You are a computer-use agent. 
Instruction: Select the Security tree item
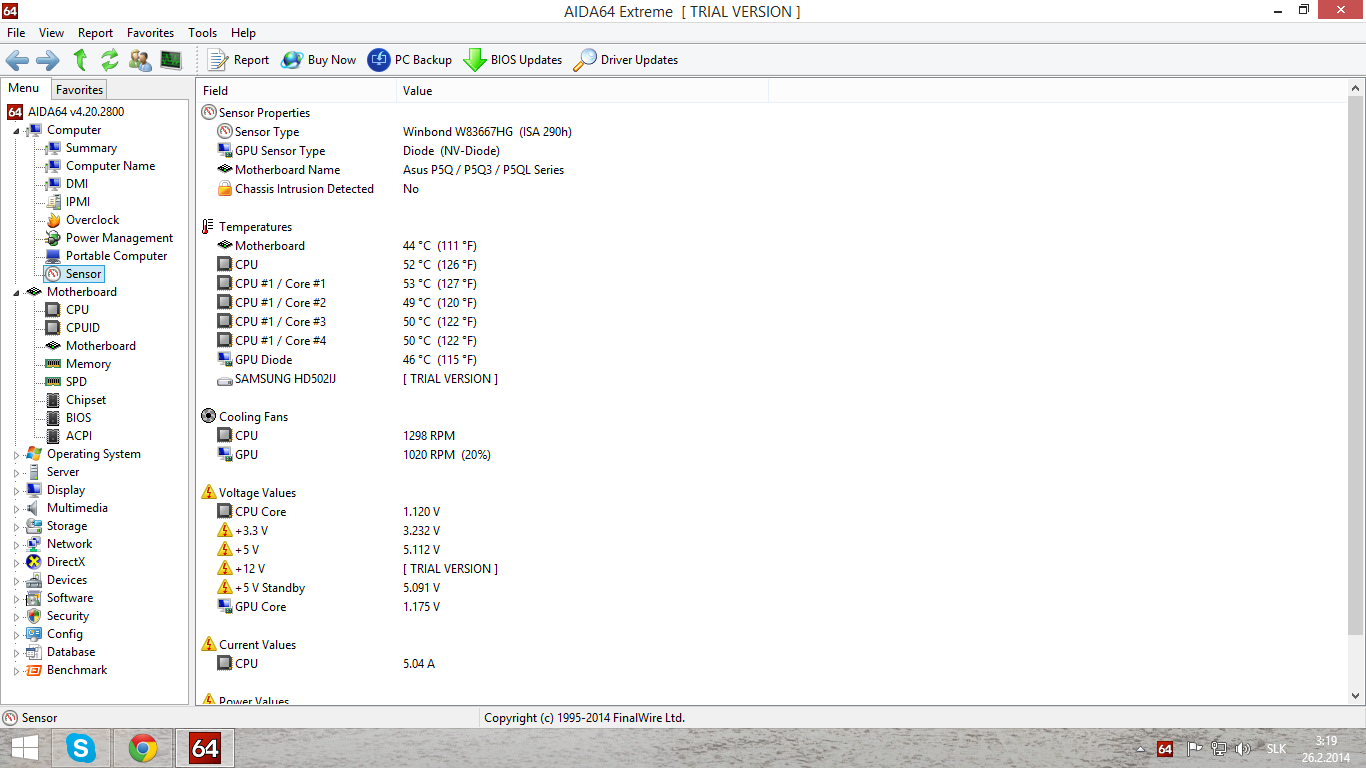68,616
